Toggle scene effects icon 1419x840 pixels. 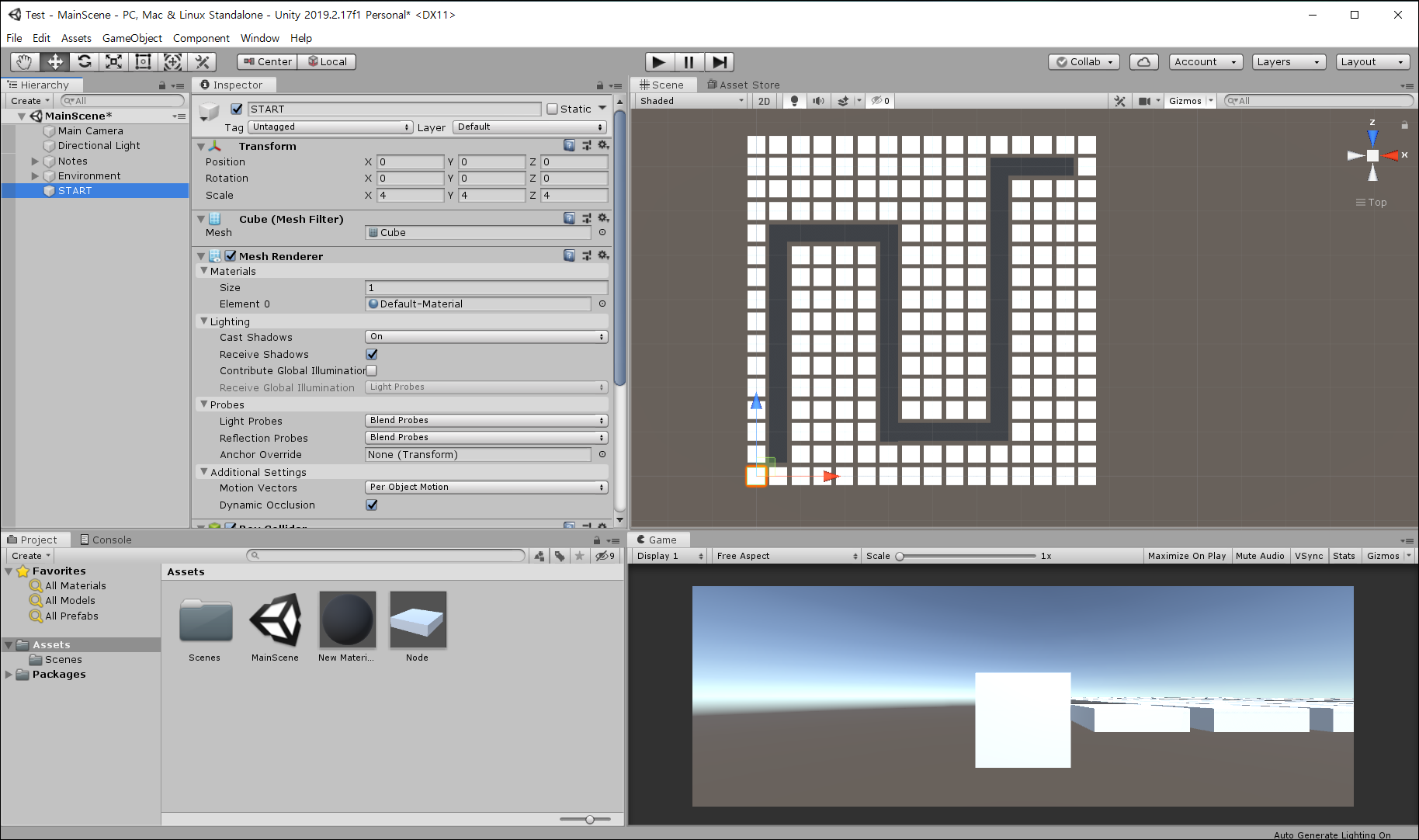coord(844,101)
